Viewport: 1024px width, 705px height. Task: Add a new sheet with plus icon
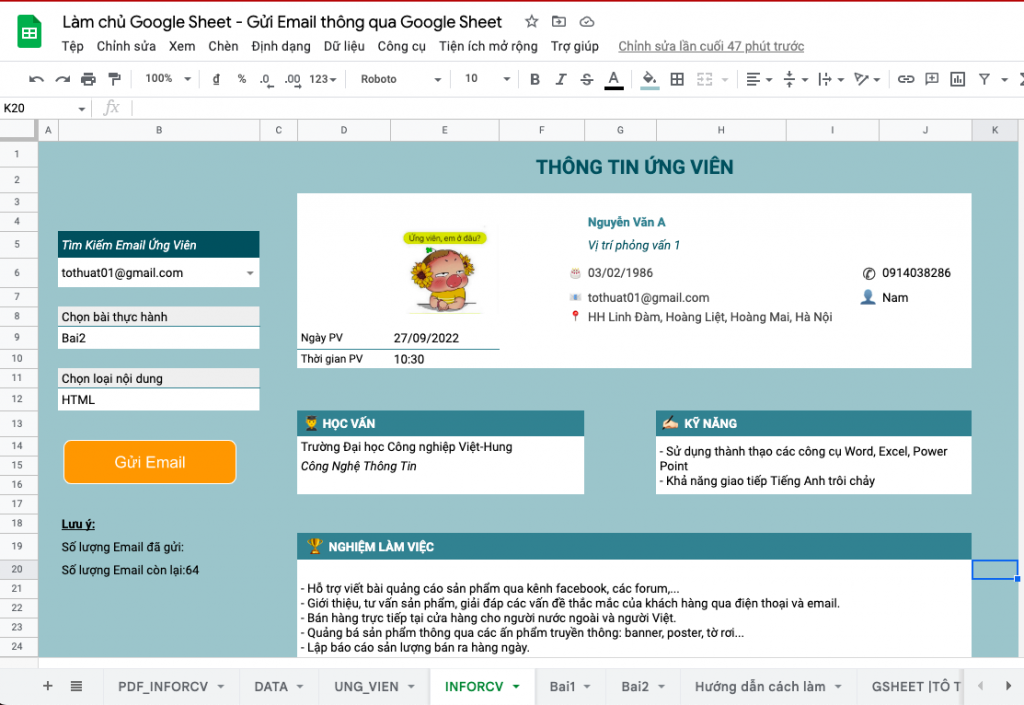click(48, 686)
